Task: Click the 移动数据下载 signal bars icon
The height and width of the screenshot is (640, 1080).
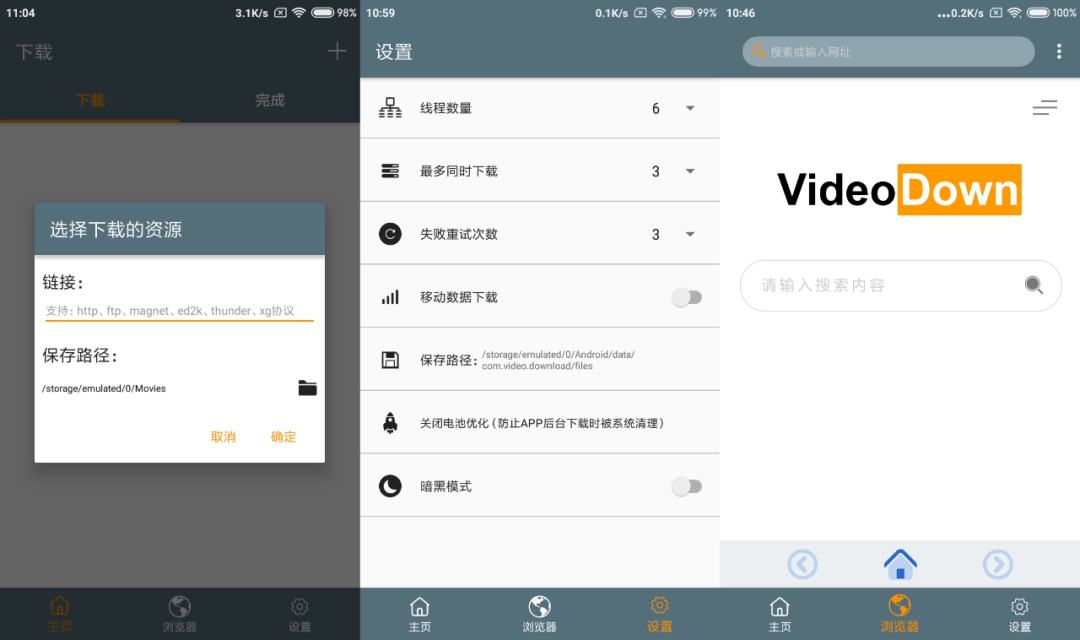Action: point(390,297)
